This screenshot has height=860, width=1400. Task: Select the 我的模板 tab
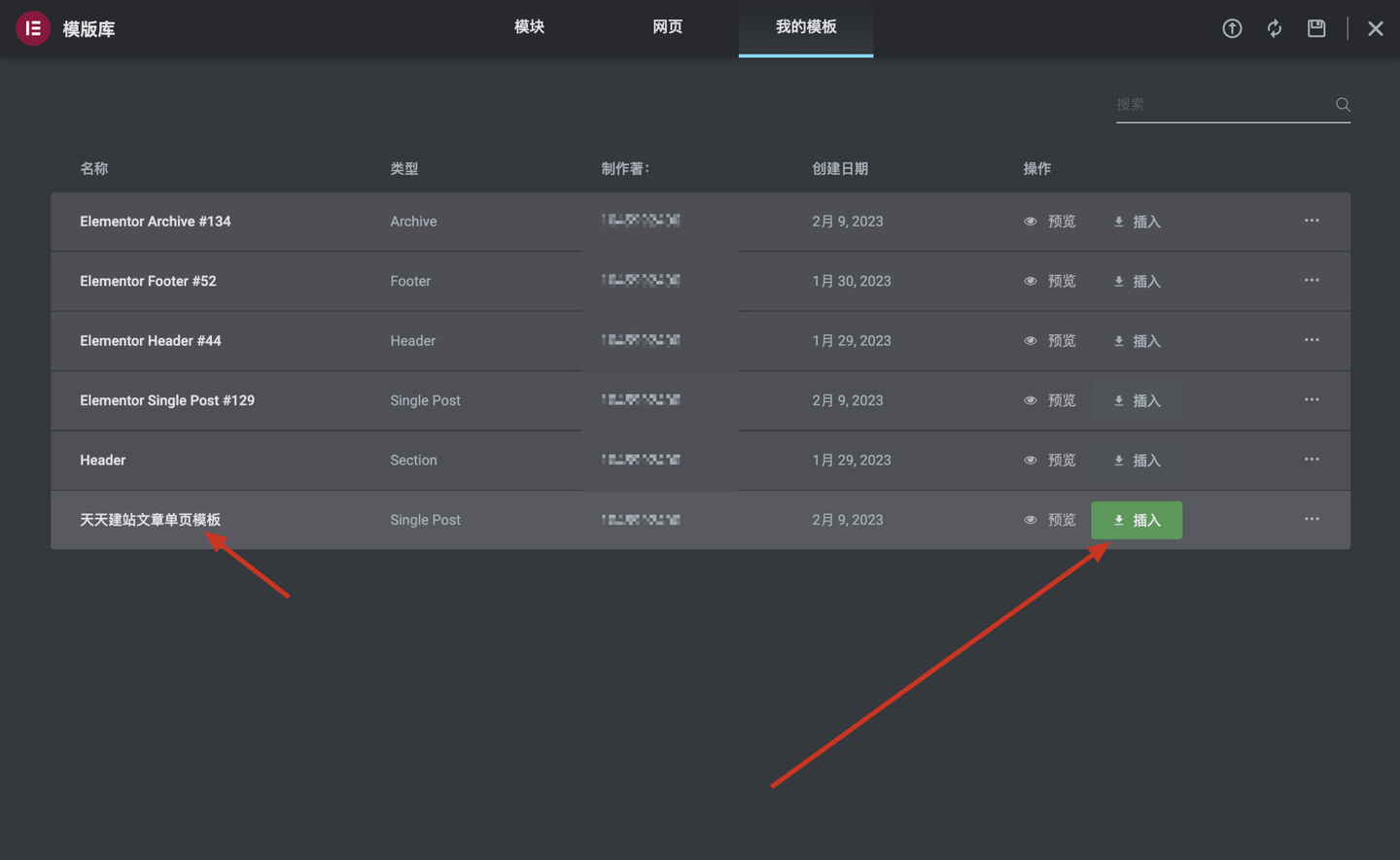(x=806, y=27)
